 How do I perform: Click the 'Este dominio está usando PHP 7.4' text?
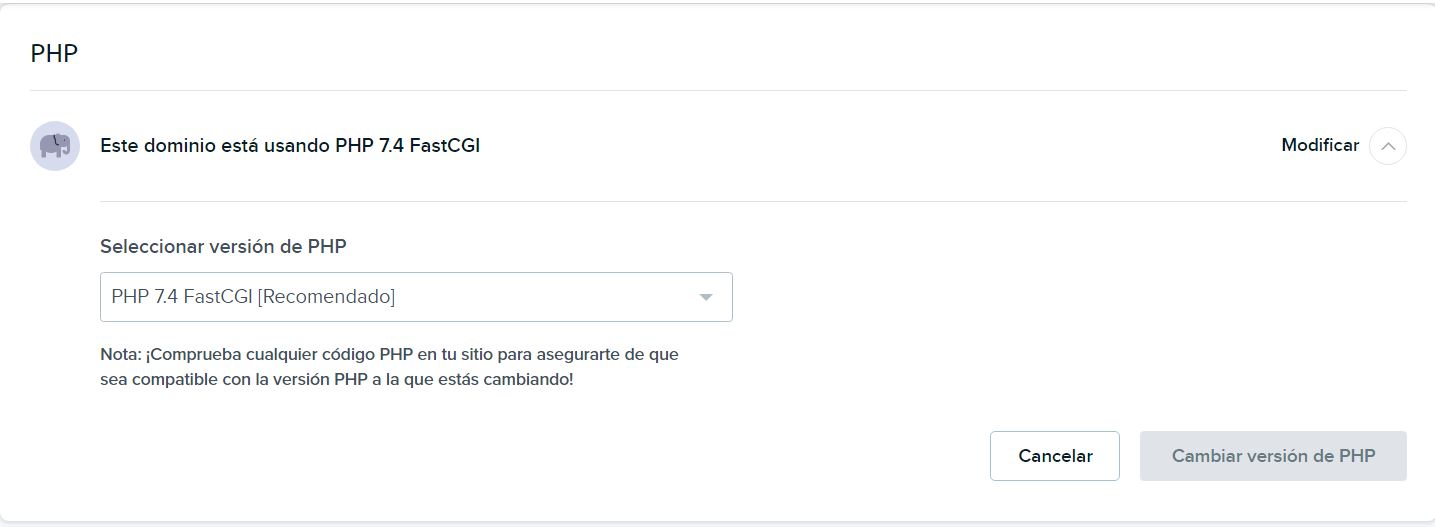(x=289, y=146)
